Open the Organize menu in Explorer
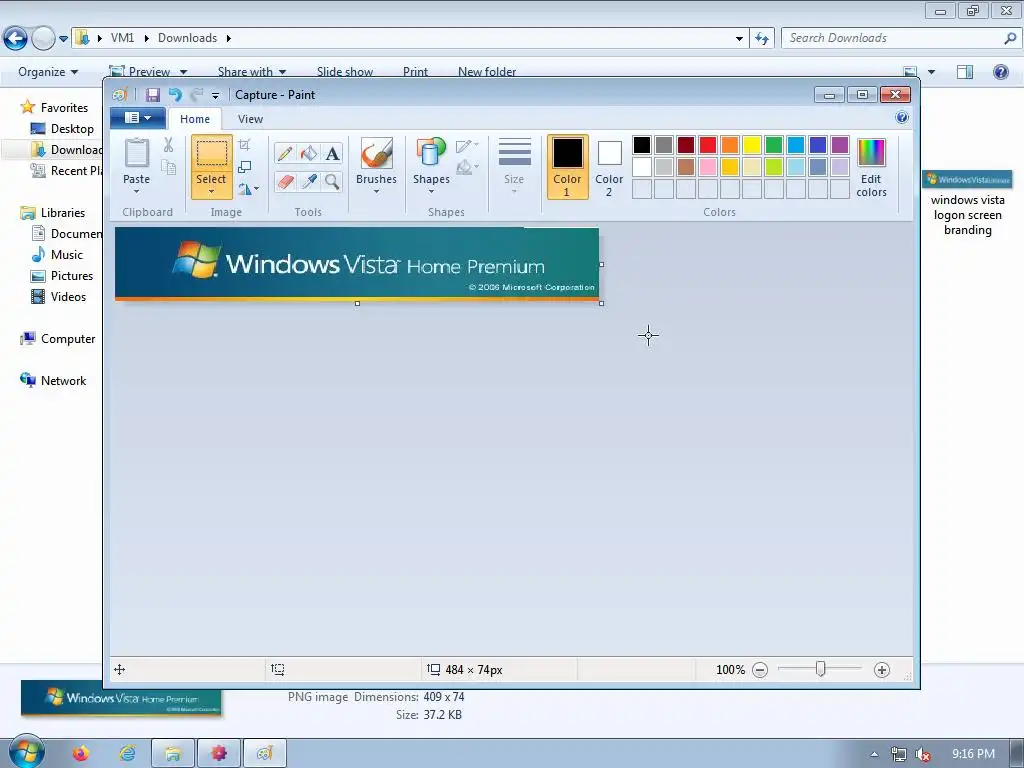This screenshot has height=768, width=1024. [x=48, y=72]
